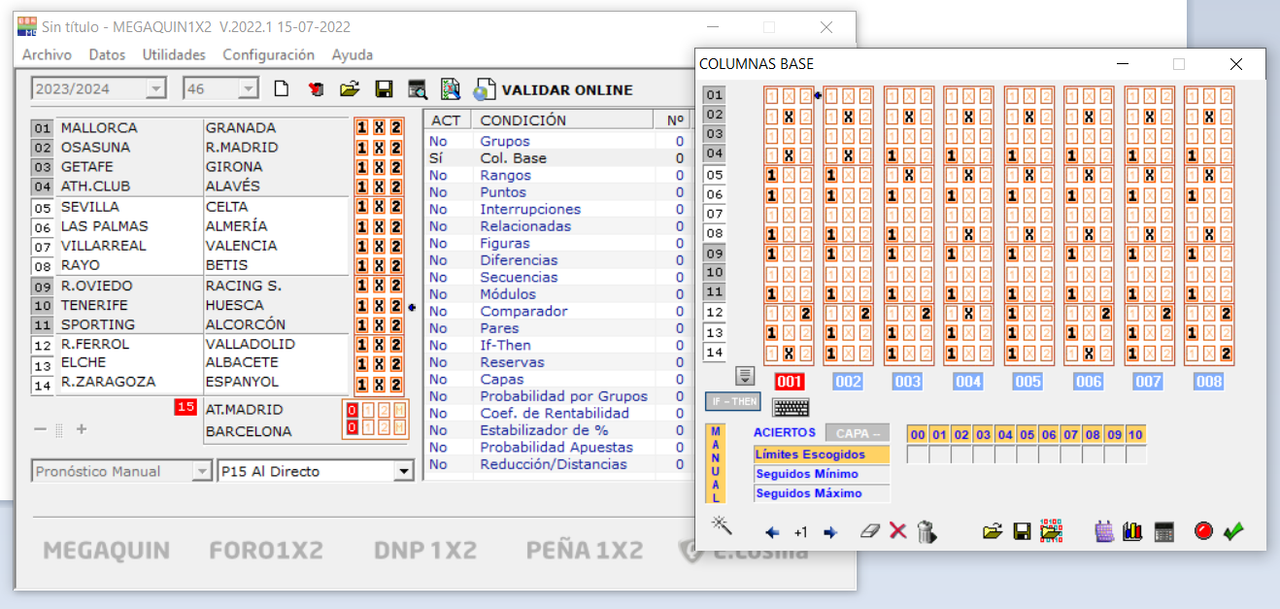The image size is (1280, 609).
Task: Click row number 09 in Columnas Base
Action: (714, 254)
